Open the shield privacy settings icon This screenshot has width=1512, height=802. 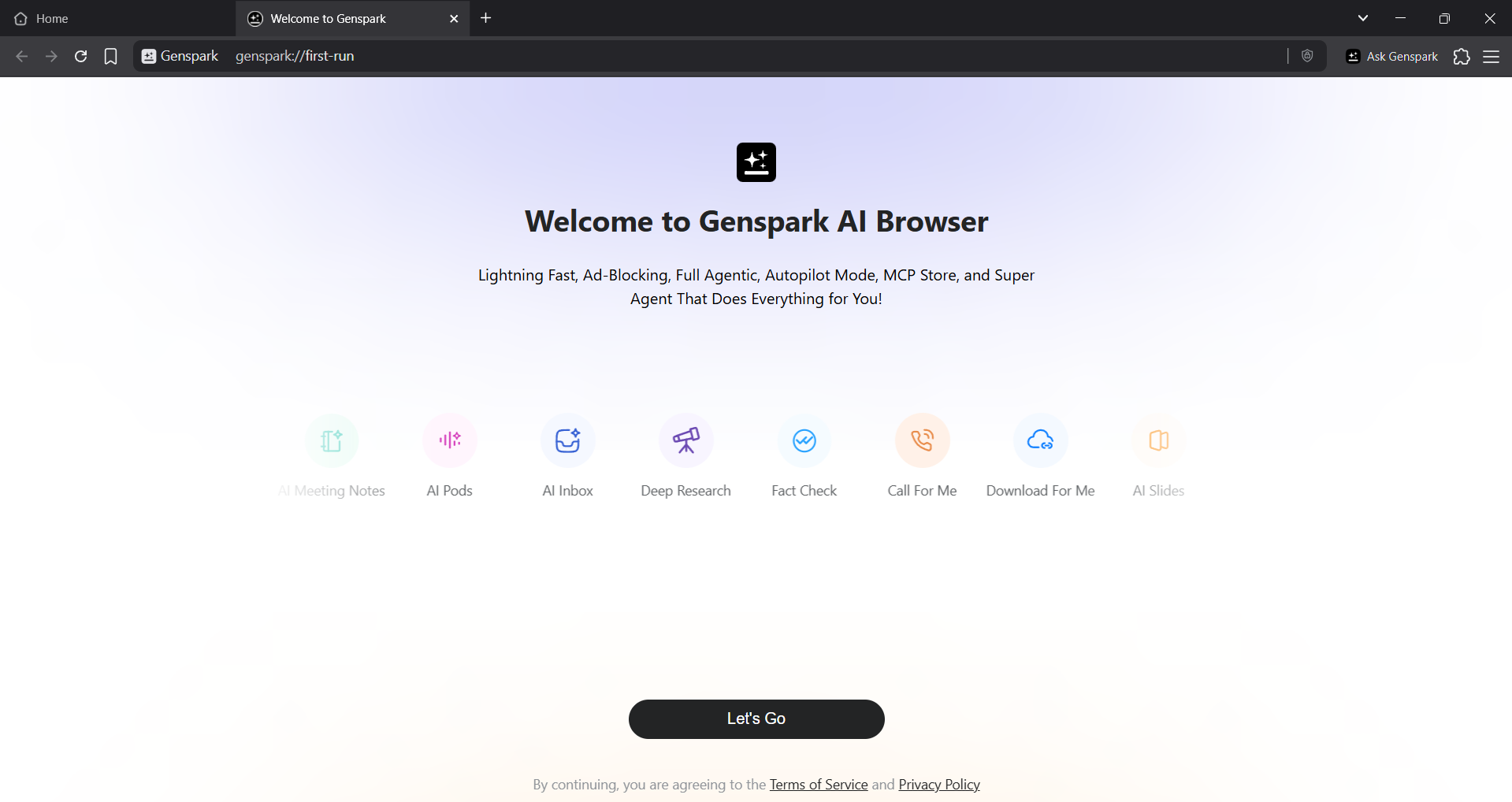(1307, 56)
